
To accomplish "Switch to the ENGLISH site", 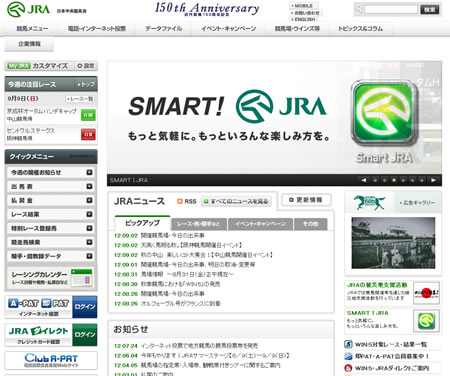I will (x=304, y=19).
